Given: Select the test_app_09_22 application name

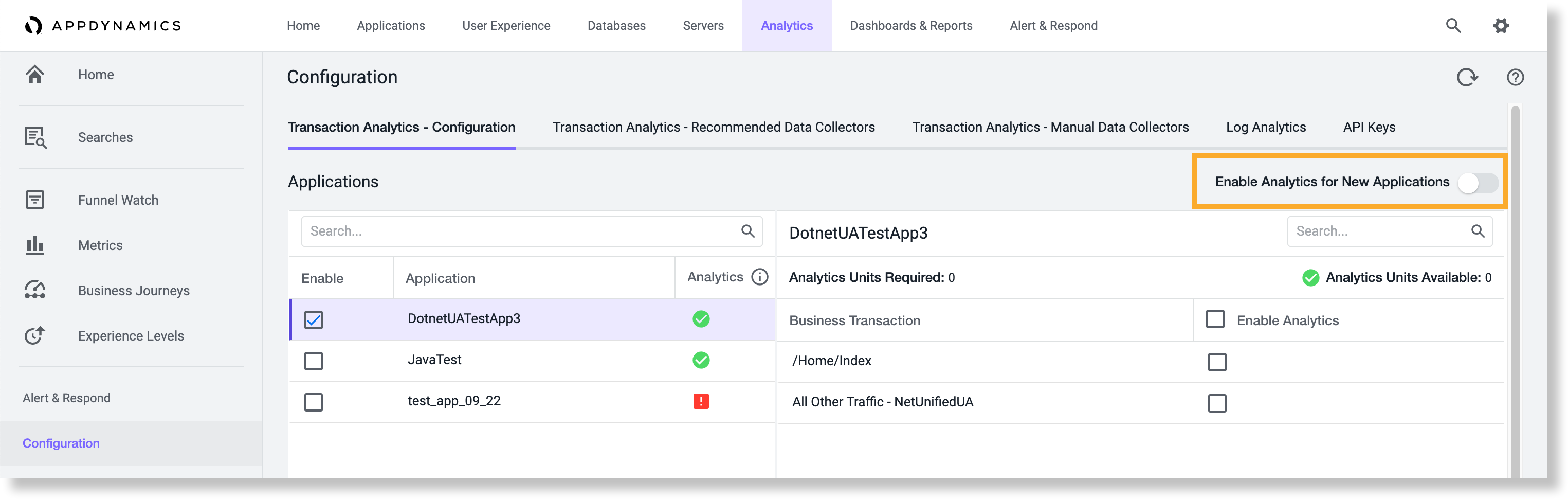Looking at the screenshot, I should coord(454,401).
